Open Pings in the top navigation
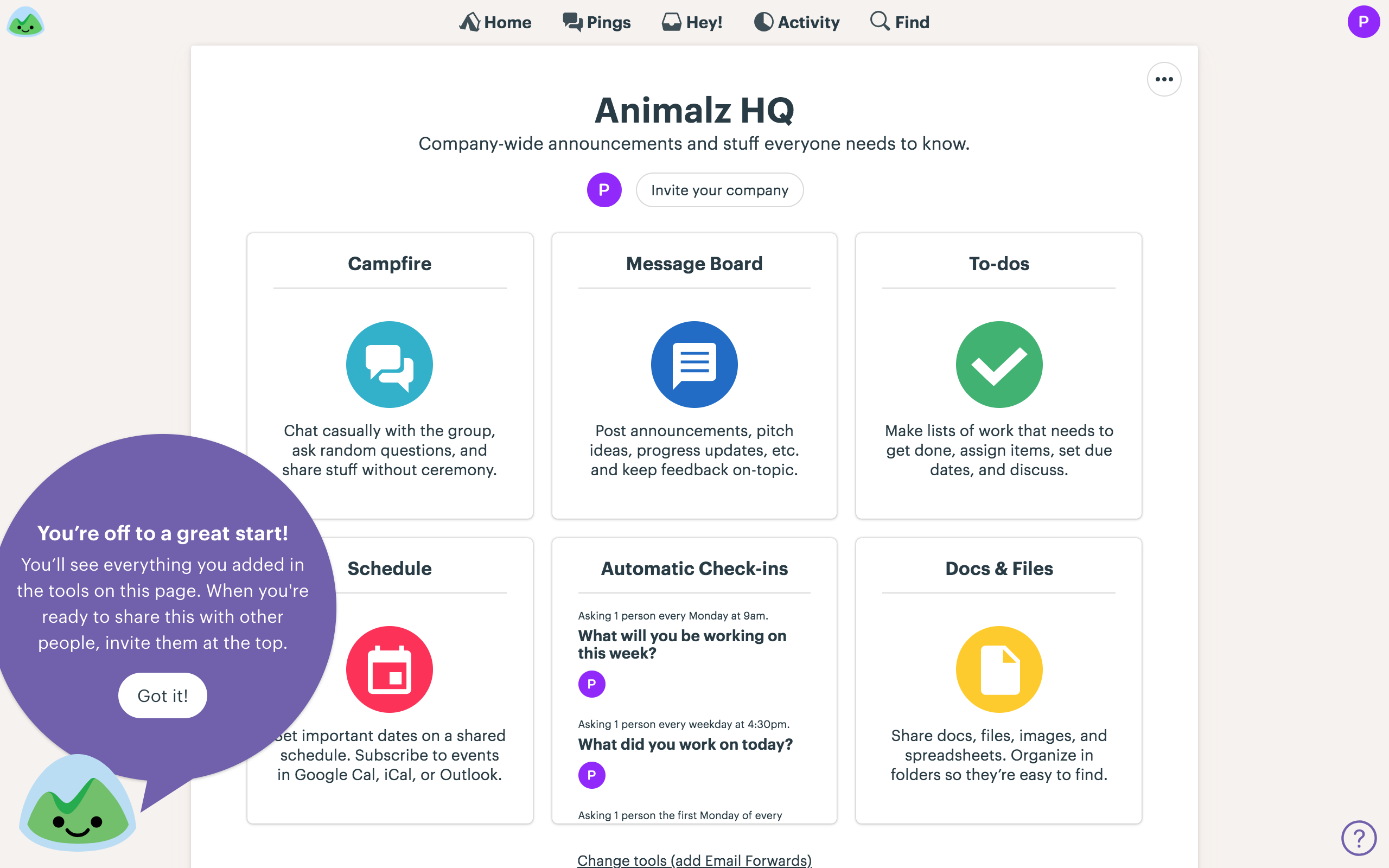This screenshot has height=868, width=1389. [x=596, y=22]
